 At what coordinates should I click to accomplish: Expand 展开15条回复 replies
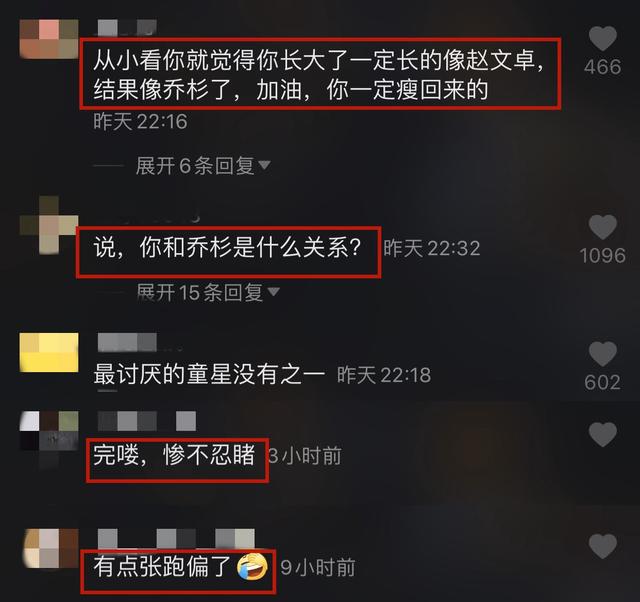coord(200,292)
